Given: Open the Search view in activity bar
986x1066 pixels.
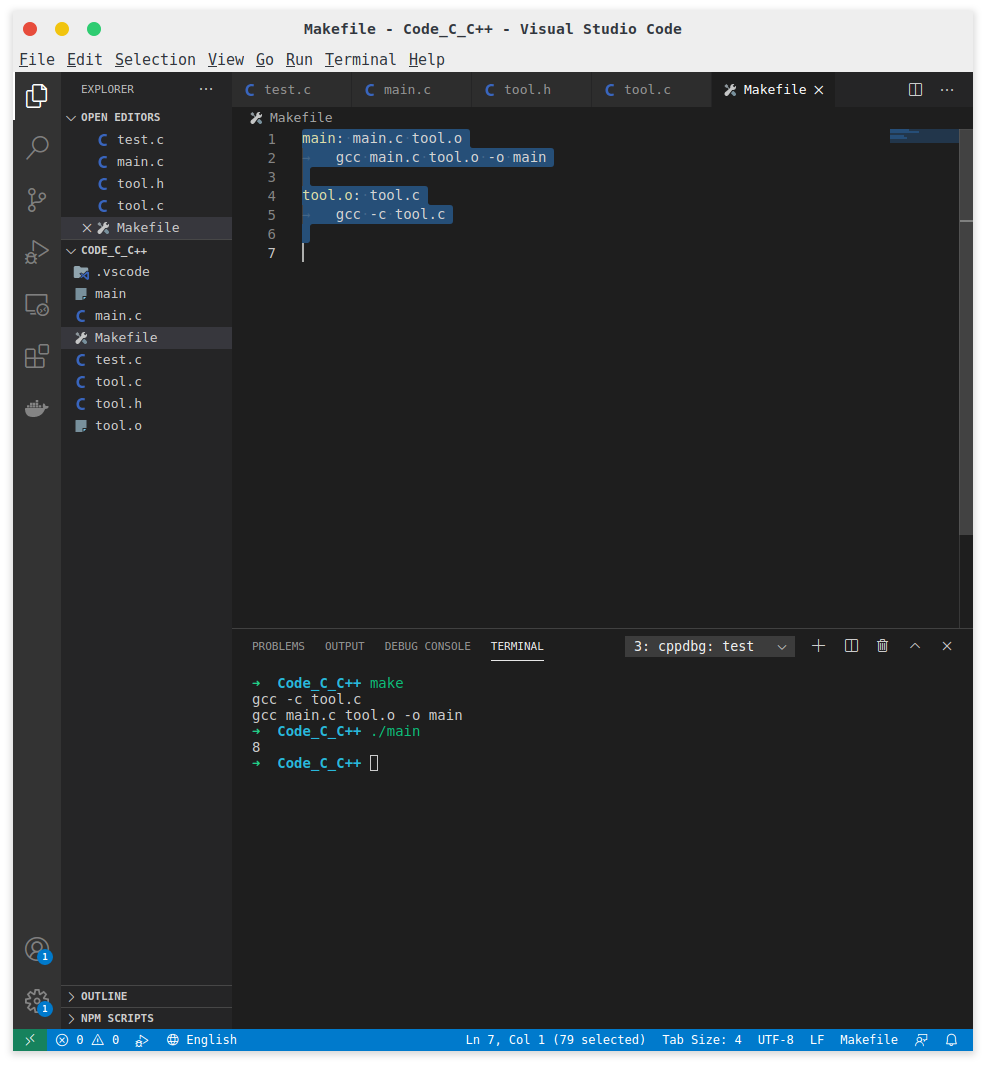Looking at the screenshot, I should click(37, 148).
